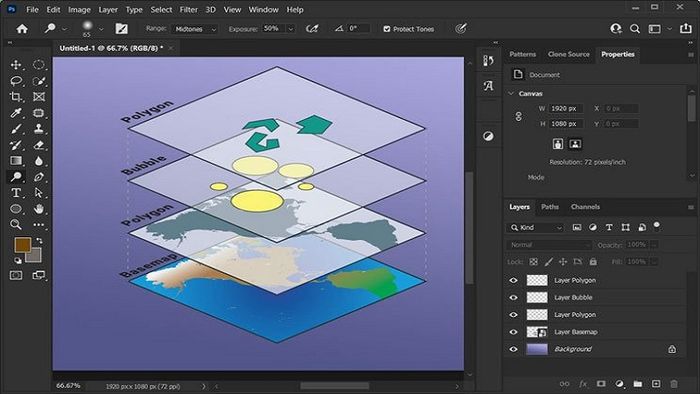Viewport: 700px width, 394px height.
Task: Open the Layer menu
Action: coord(108,9)
